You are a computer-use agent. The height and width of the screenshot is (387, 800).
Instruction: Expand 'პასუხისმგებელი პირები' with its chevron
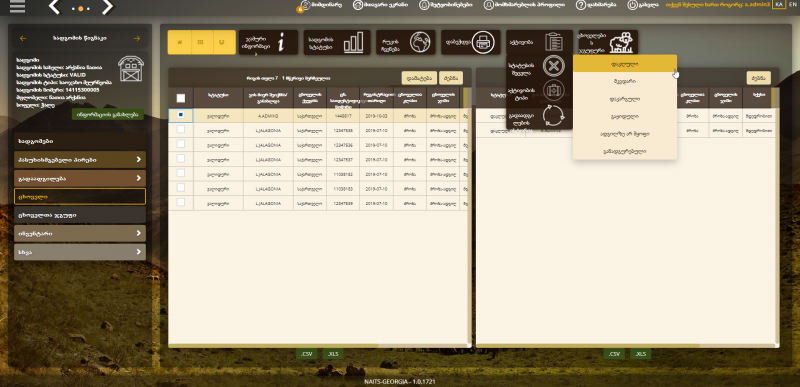138,160
